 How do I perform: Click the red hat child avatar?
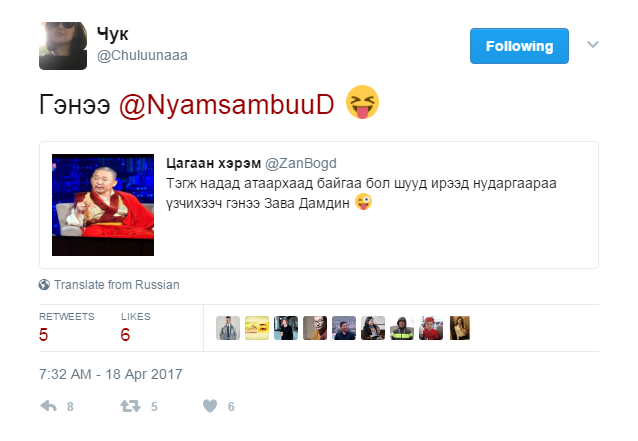[x=431, y=328]
